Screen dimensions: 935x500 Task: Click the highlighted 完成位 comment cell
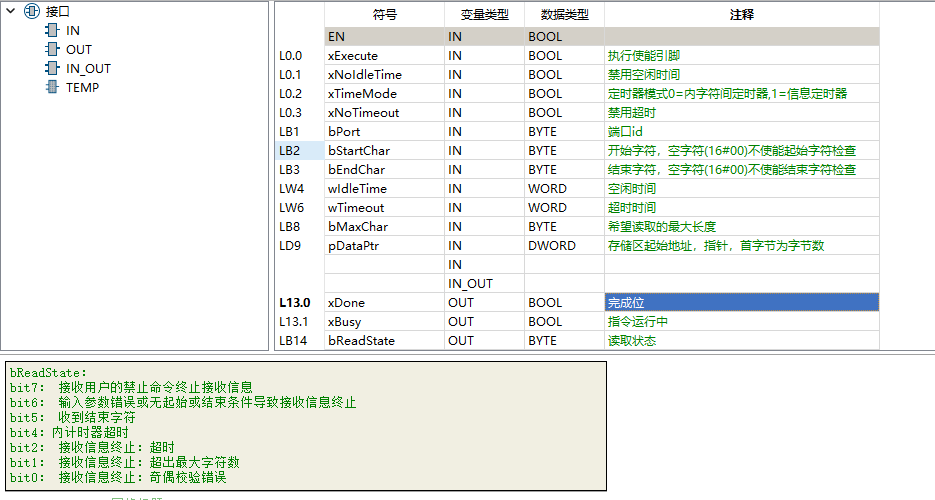tap(742, 303)
